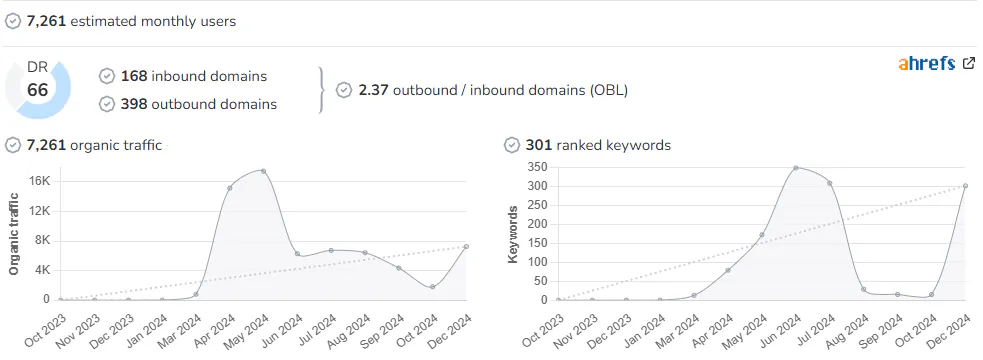Click the 16K label on organic traffic axis

pyautogui.click(x=39, y=181)
